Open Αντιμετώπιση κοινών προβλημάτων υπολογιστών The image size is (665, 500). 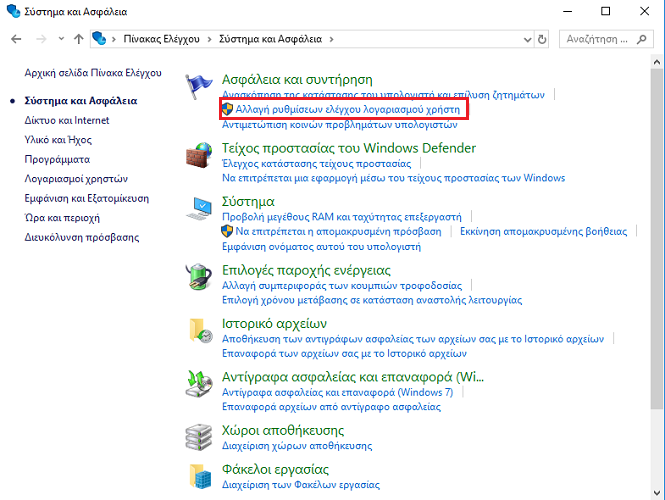coord(339,125)
